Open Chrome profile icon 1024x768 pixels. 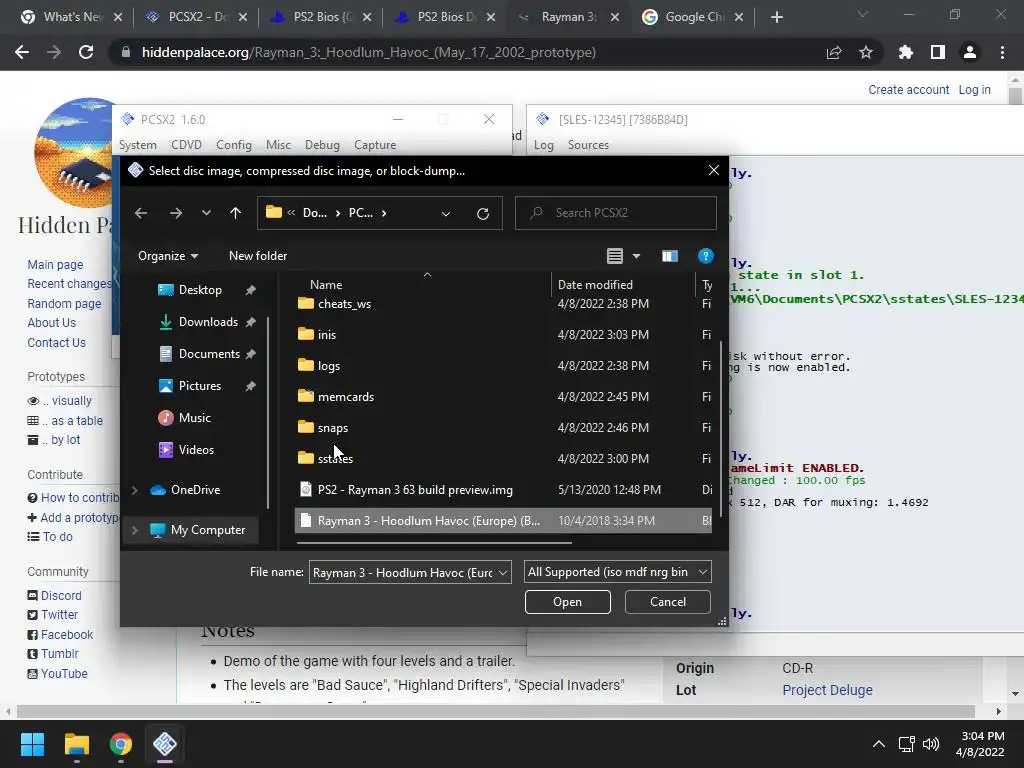tap(970, 52)
